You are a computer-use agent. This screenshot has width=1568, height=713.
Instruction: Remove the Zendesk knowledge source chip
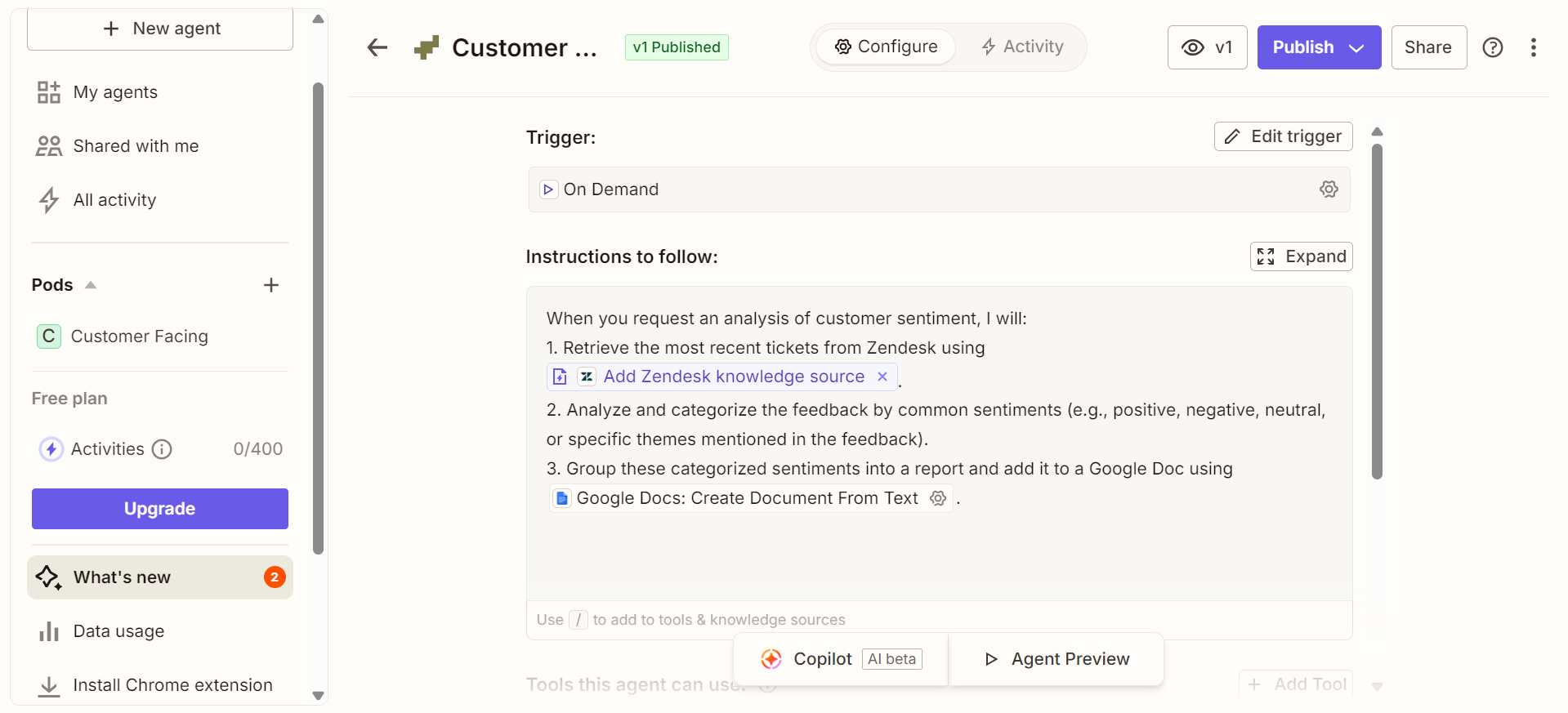[882, 377]
